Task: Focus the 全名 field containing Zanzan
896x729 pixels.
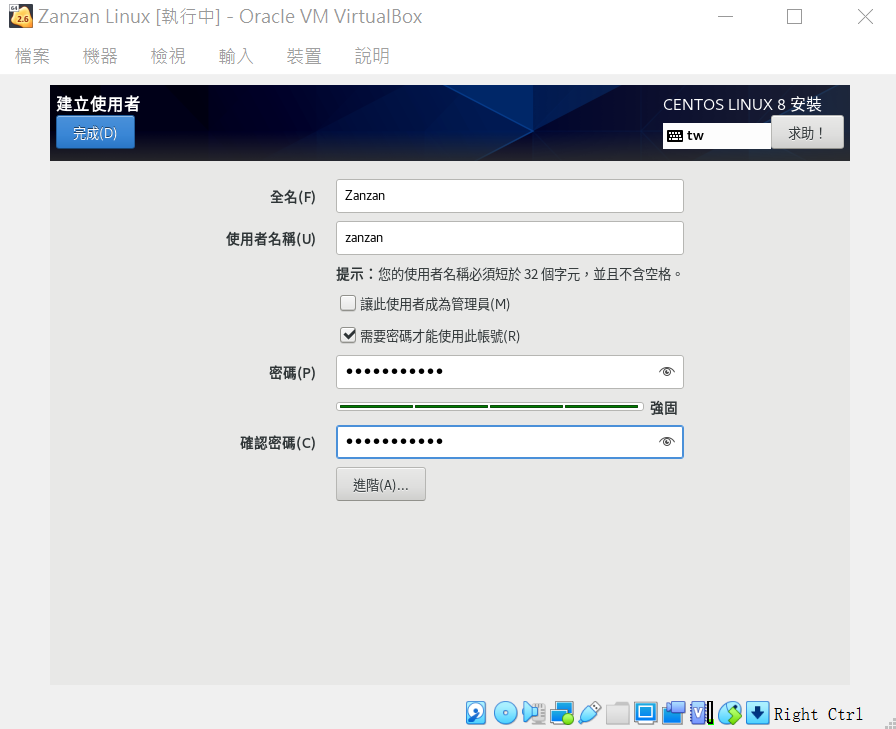Action: pos(510,196)
